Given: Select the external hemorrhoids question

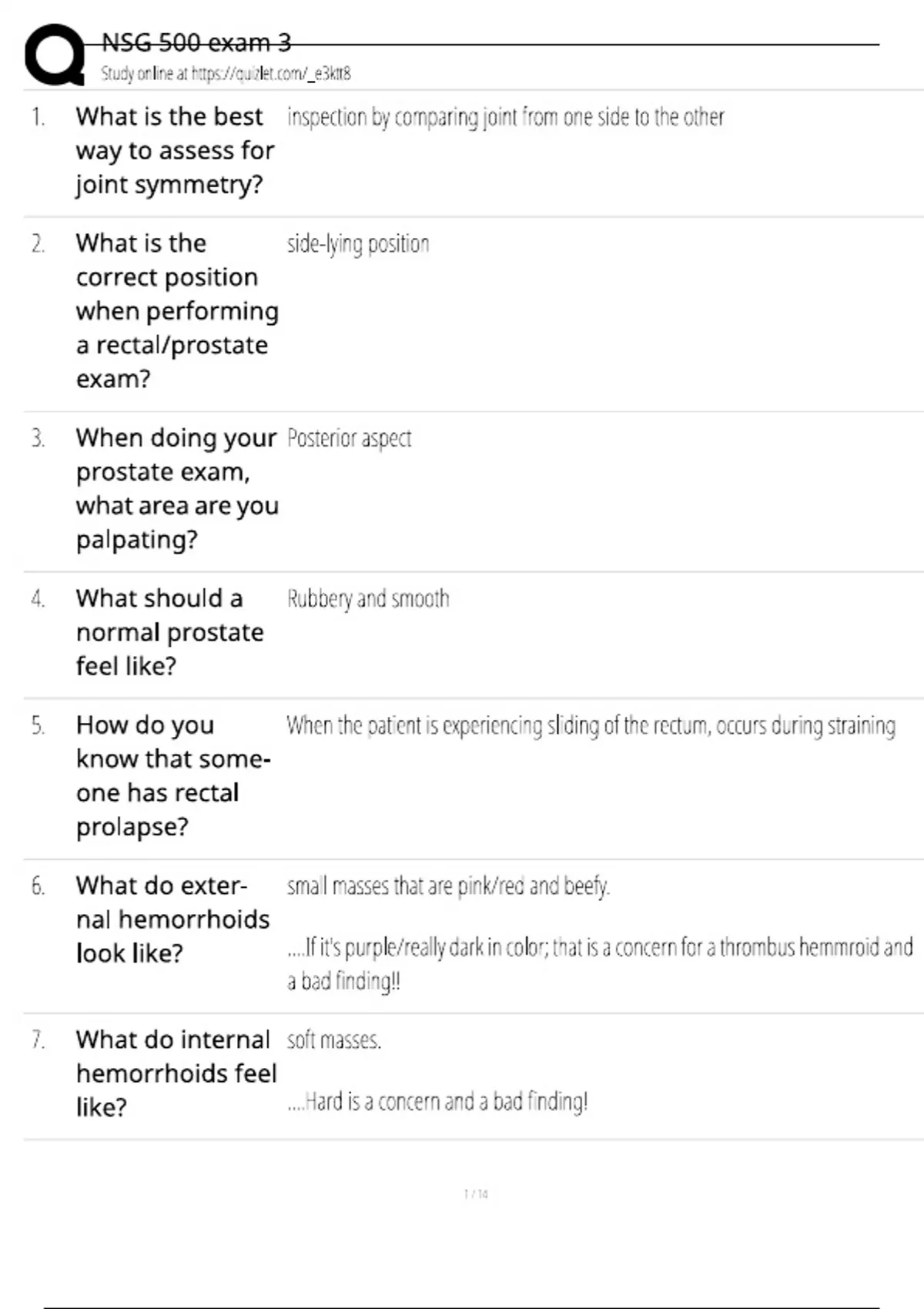Looking at the screenshot, I should coord(172,919).
